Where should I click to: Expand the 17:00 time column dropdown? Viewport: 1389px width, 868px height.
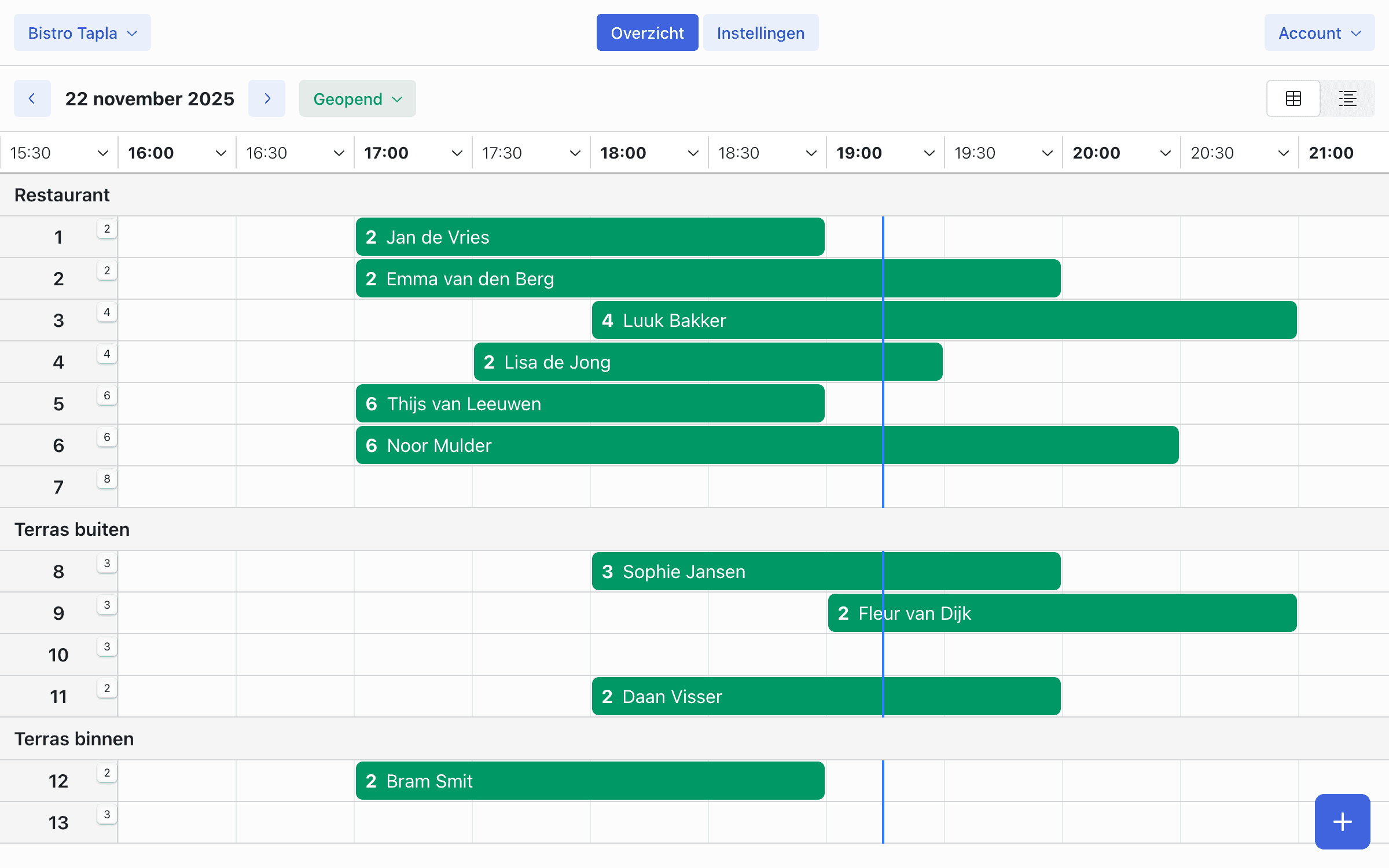457,153
